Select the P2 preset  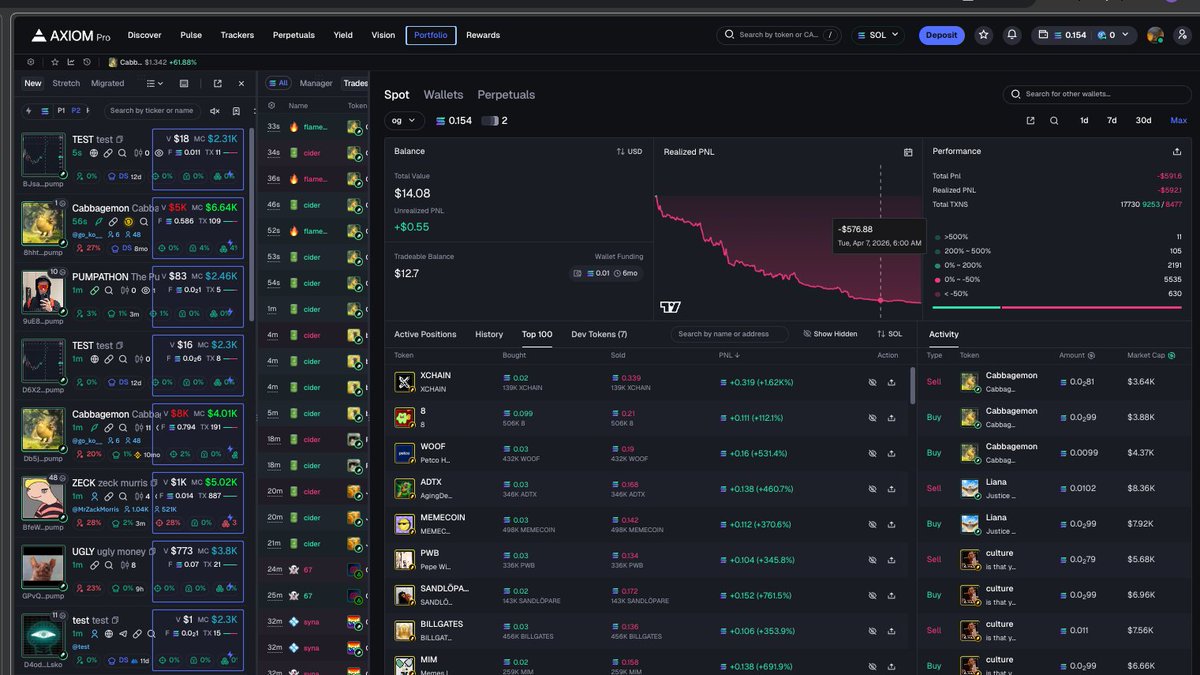76,111
